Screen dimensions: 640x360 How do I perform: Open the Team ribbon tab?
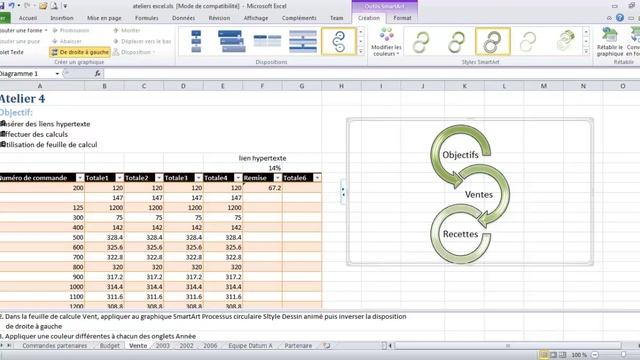336,18
